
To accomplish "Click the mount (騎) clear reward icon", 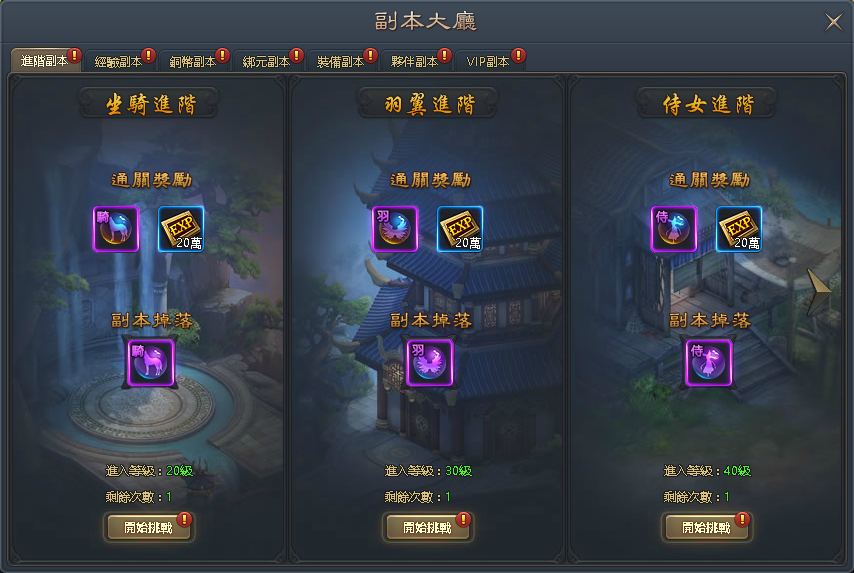I will [x=116, y=229].
